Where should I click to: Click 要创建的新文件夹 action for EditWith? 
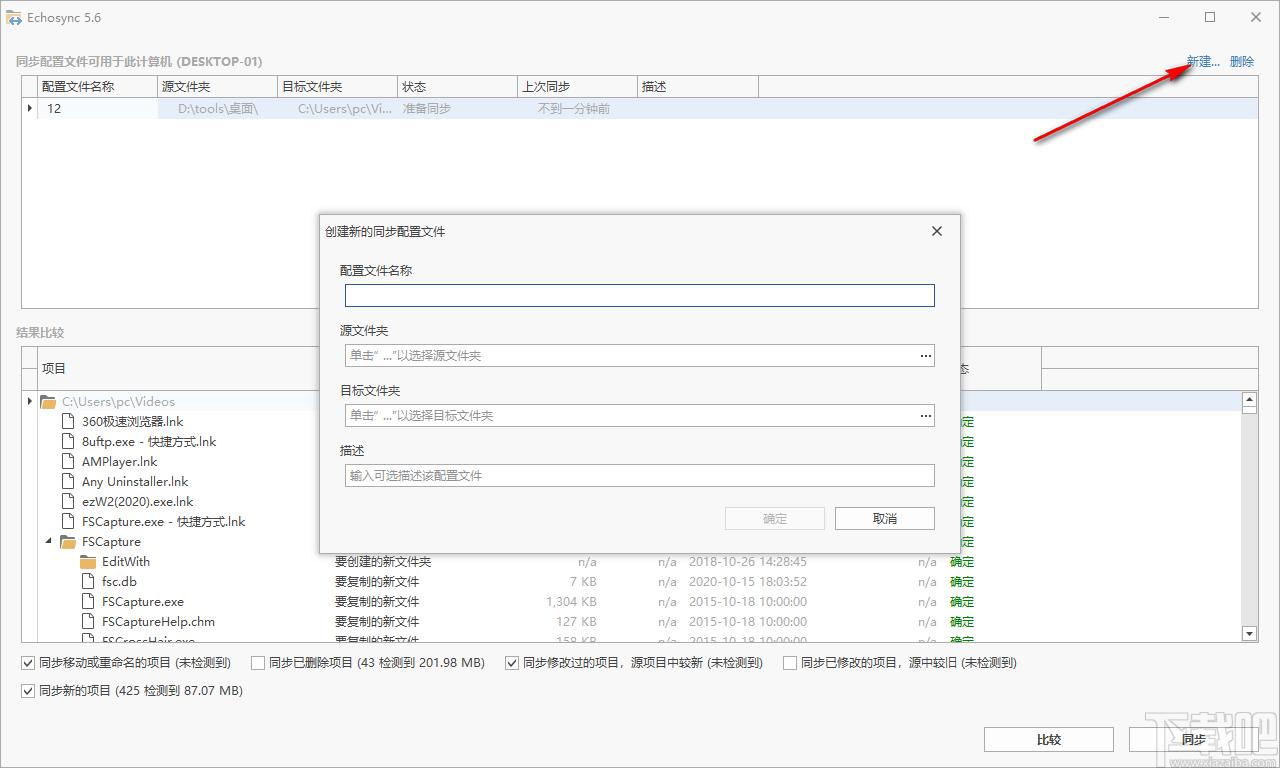[x=383, y=561]
